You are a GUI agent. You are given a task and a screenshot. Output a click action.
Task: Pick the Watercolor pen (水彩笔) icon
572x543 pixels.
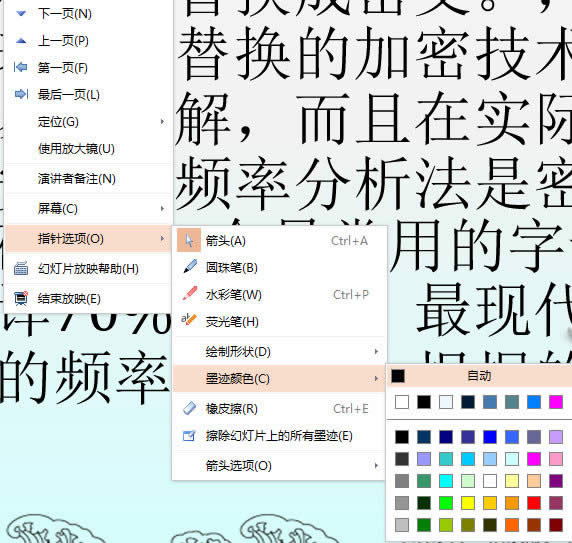190,294
